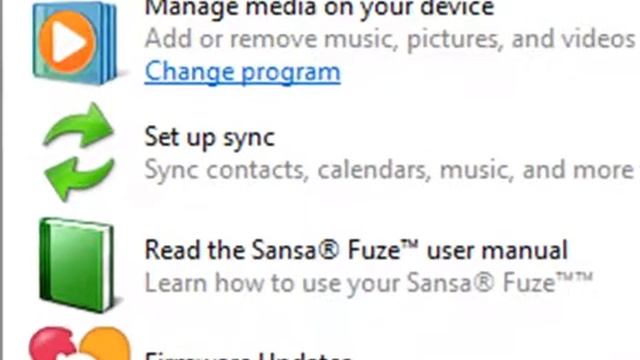Click the word 'program' in Change program

291,73
